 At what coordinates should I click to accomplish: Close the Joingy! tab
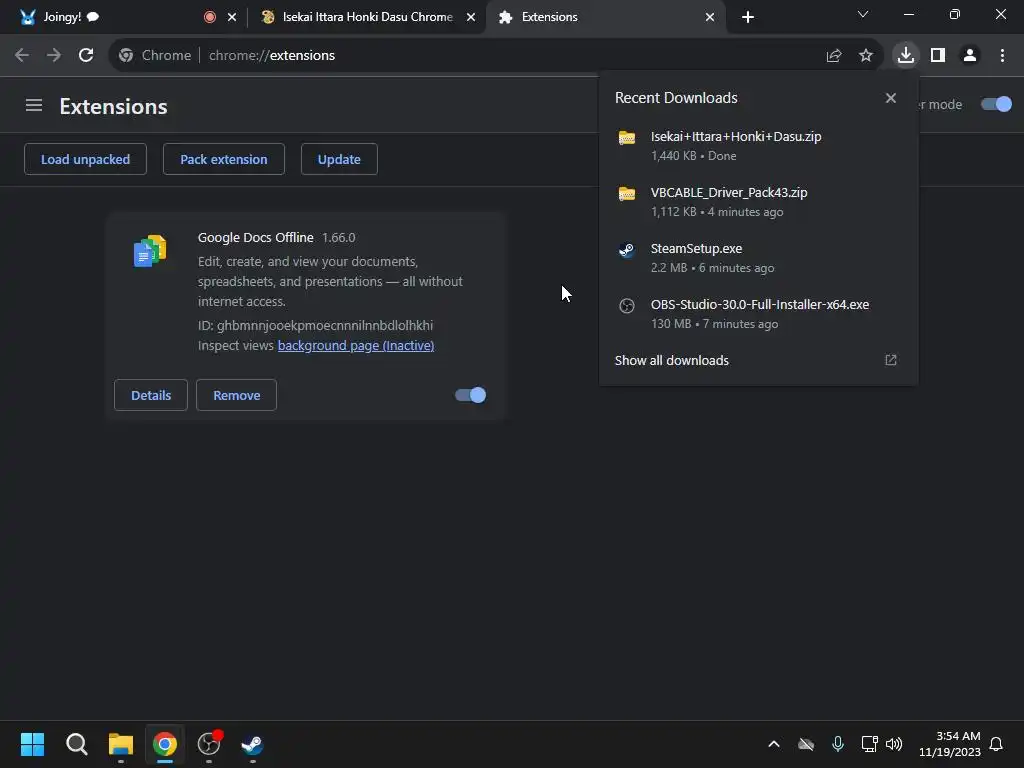[x=232, y=17]
